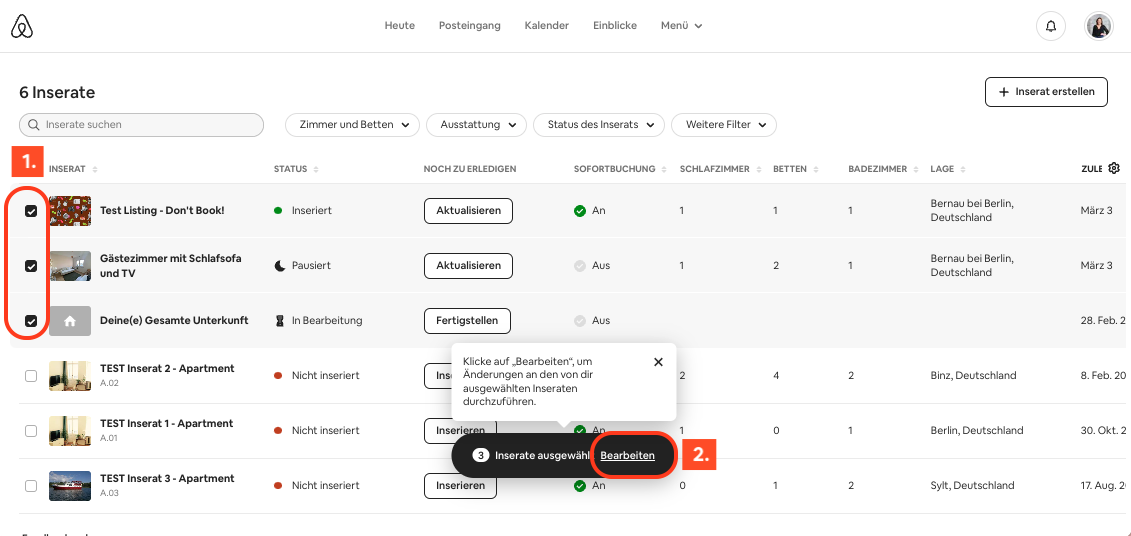
Task: Click Binz, Deutschland location cell
Action: 973,375
